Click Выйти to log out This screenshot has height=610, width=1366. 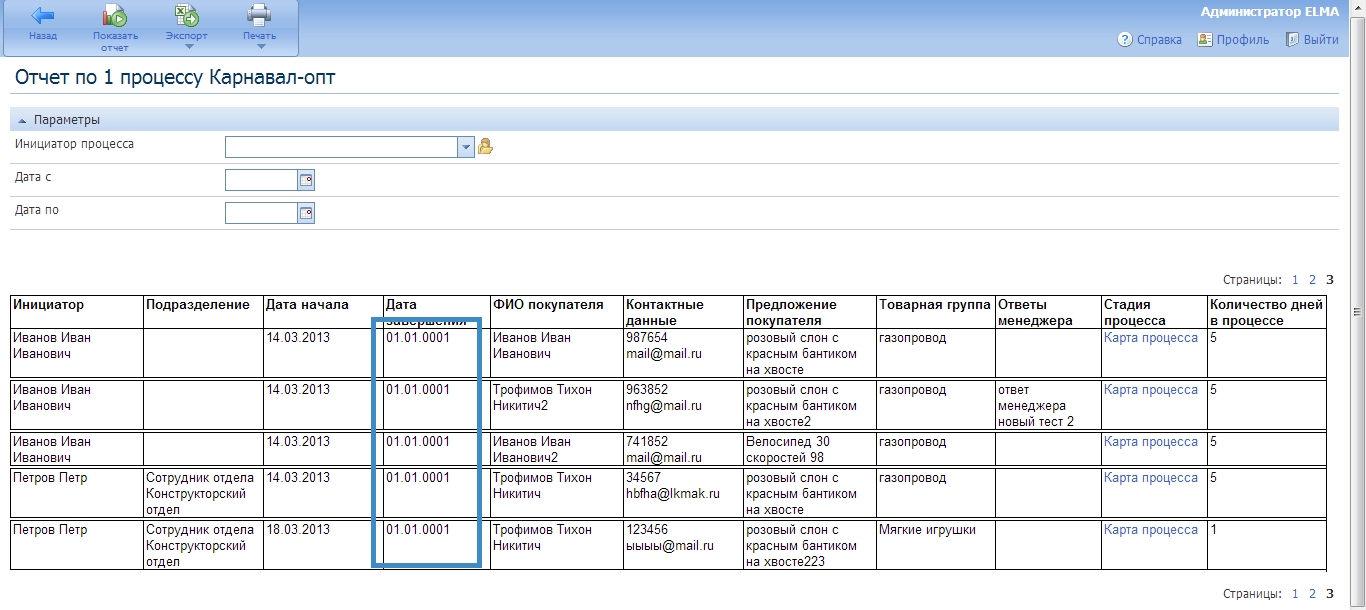point(1312,40)
